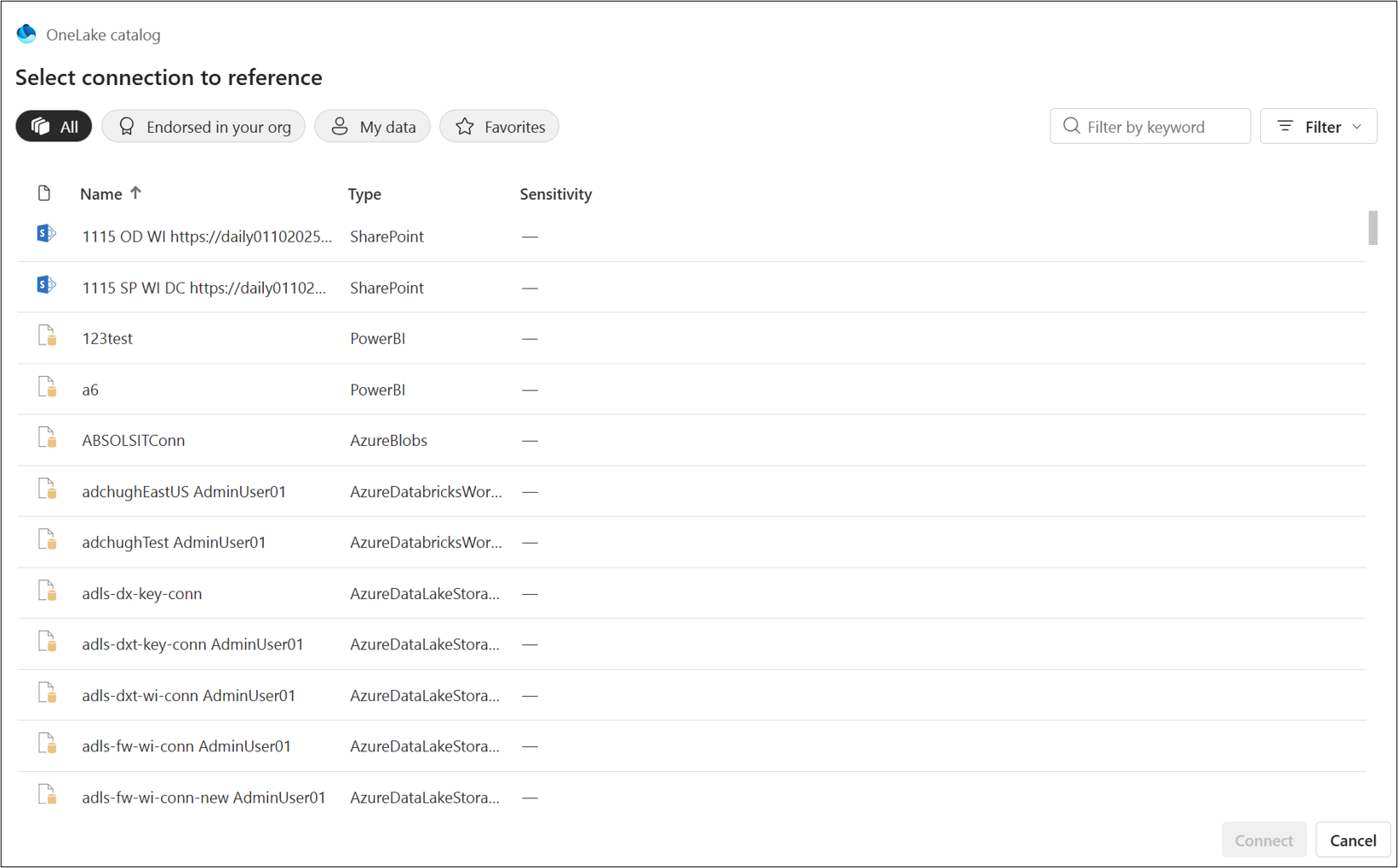Click the PowerBI type cell for 123test
1398x868 pixels.
pyautogui.click(x=377, y=339)
